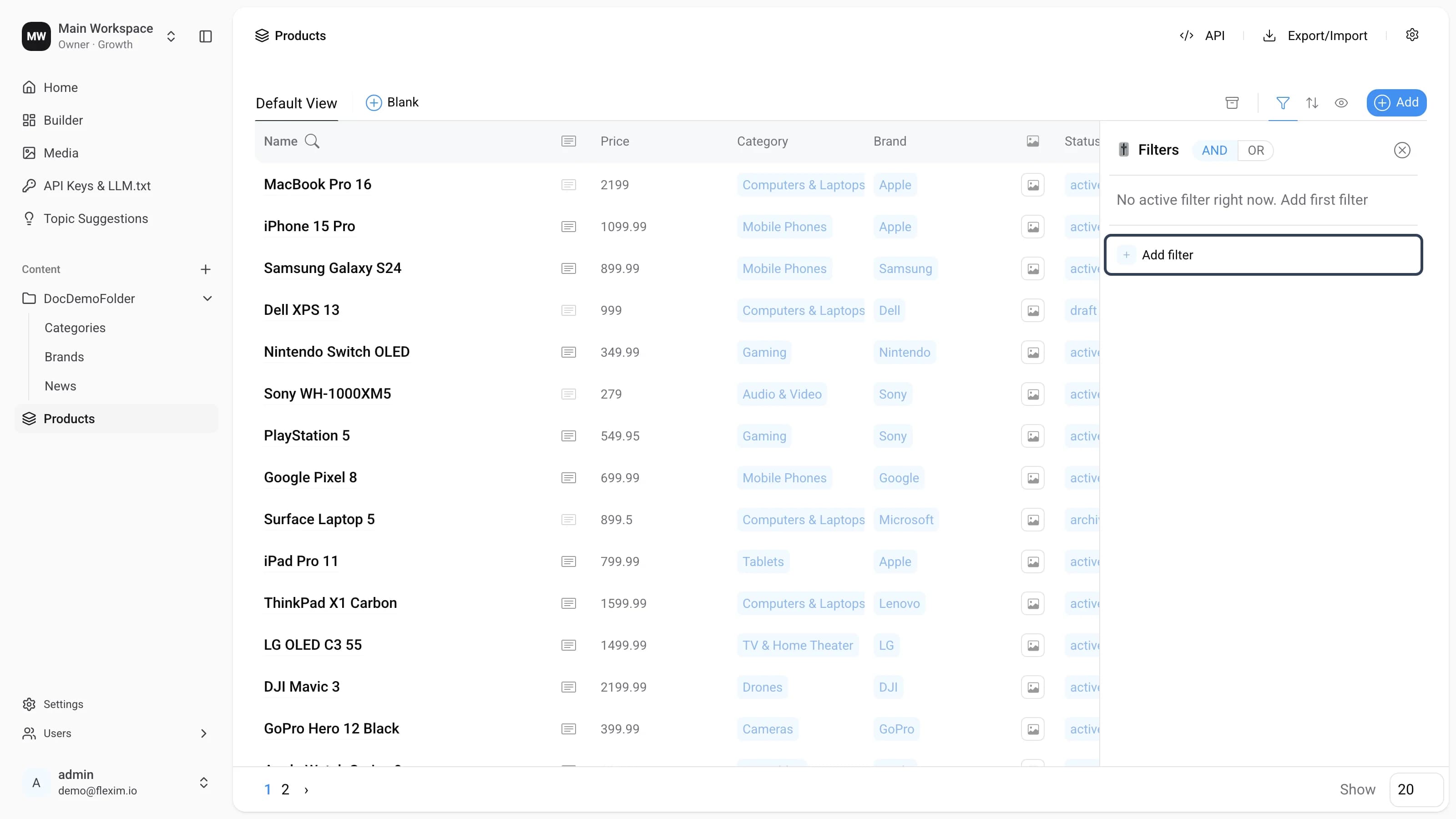Open the DJI Mavic 3 image icon
The height and width of the screenshot is (819, 1456).
pos(1033,687)
